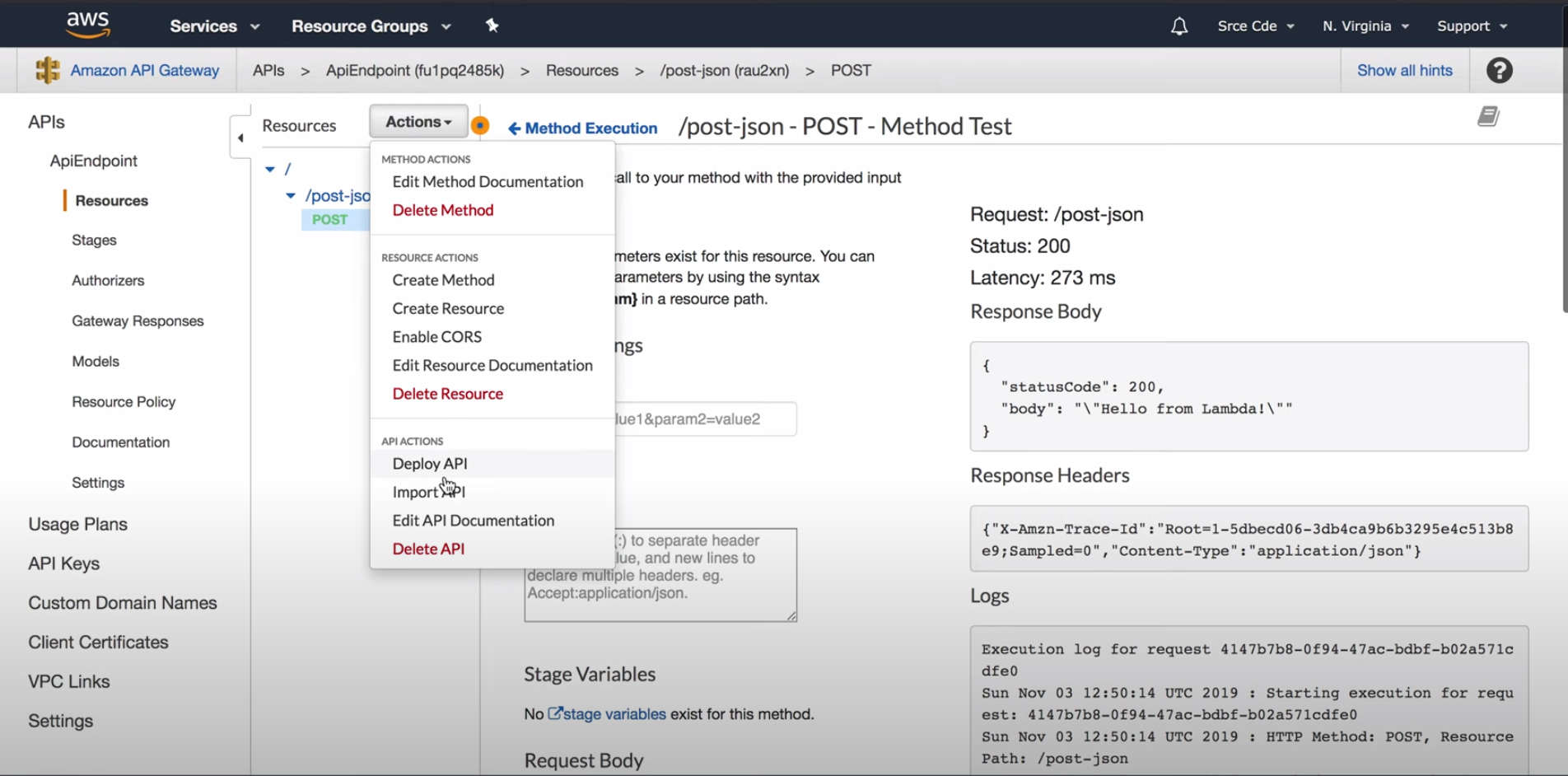Viewport: 1568px width, 776px height.
Task: Open the N. Virginia region selector
Action: 1365,26
